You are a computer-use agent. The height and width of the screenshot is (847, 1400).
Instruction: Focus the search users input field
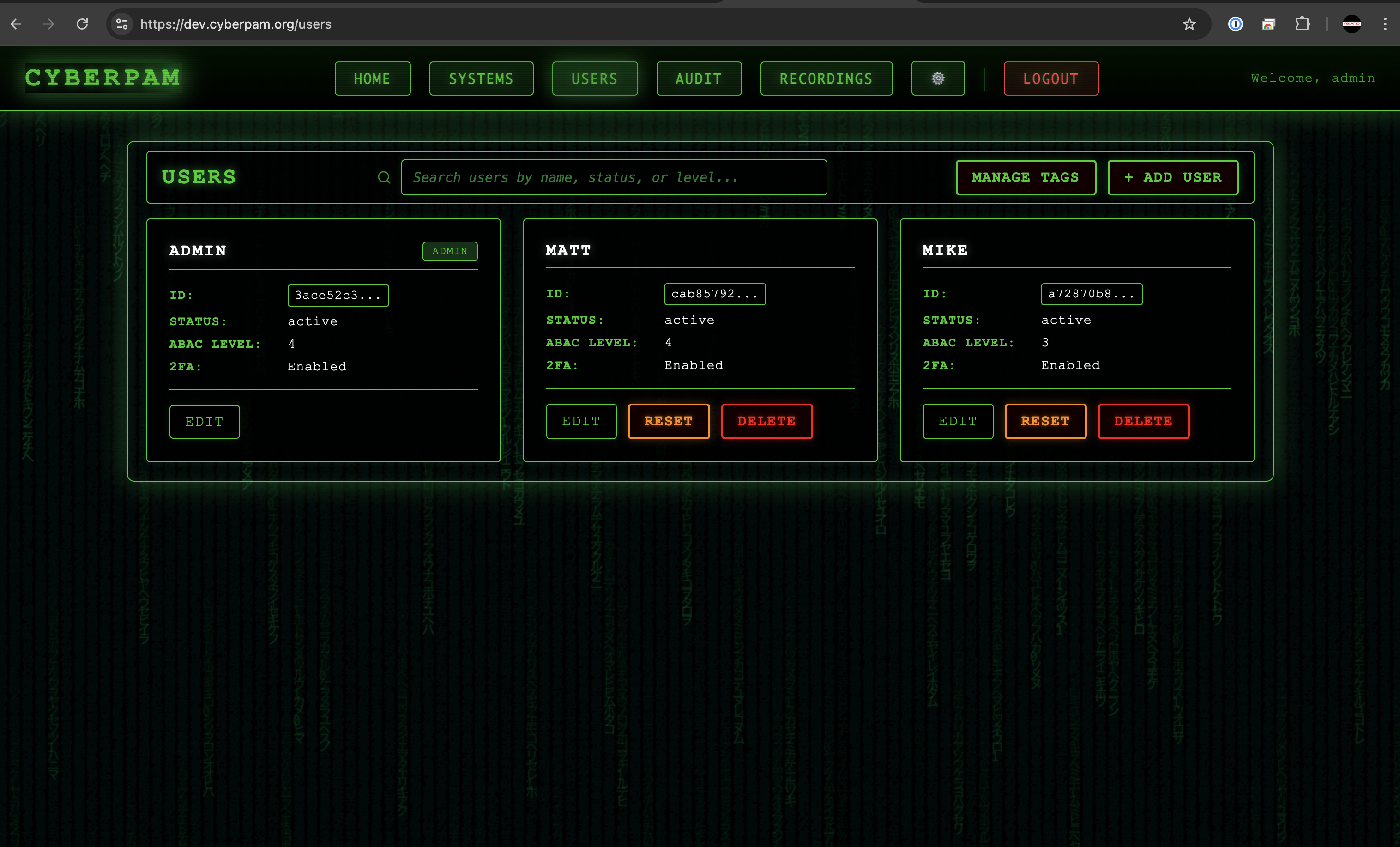(x=614, y=177)
